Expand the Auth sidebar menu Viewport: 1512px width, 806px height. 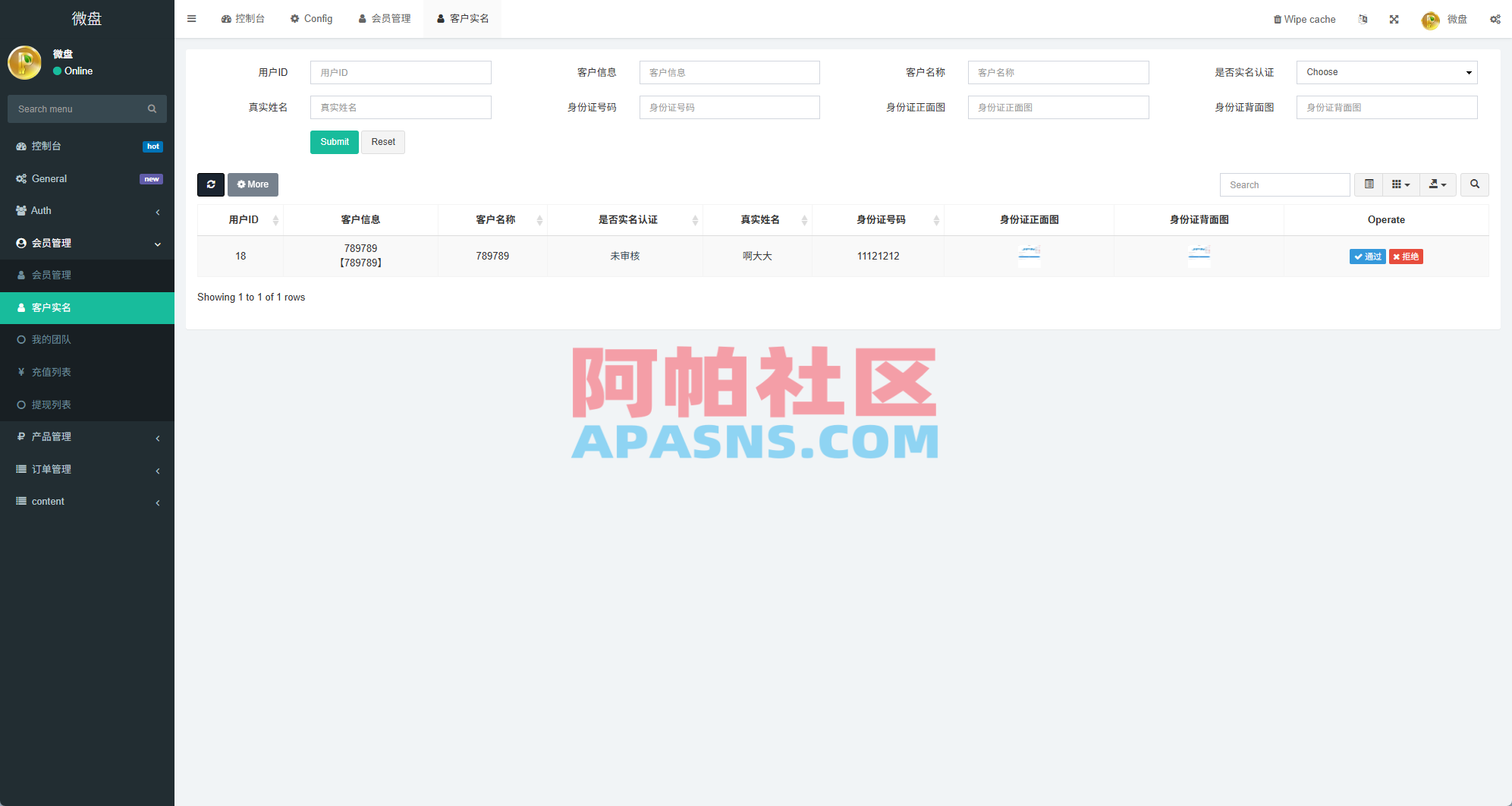pyautogui.click(x=87, y=211)
